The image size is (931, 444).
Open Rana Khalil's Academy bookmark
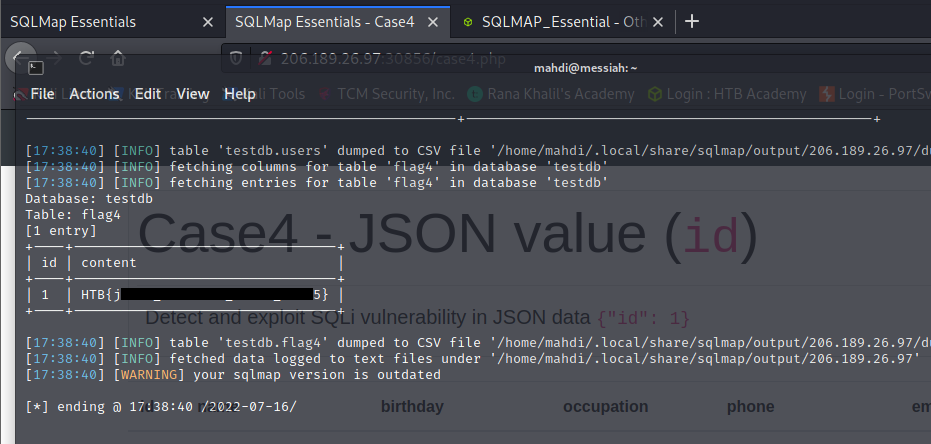click(550, 94)
